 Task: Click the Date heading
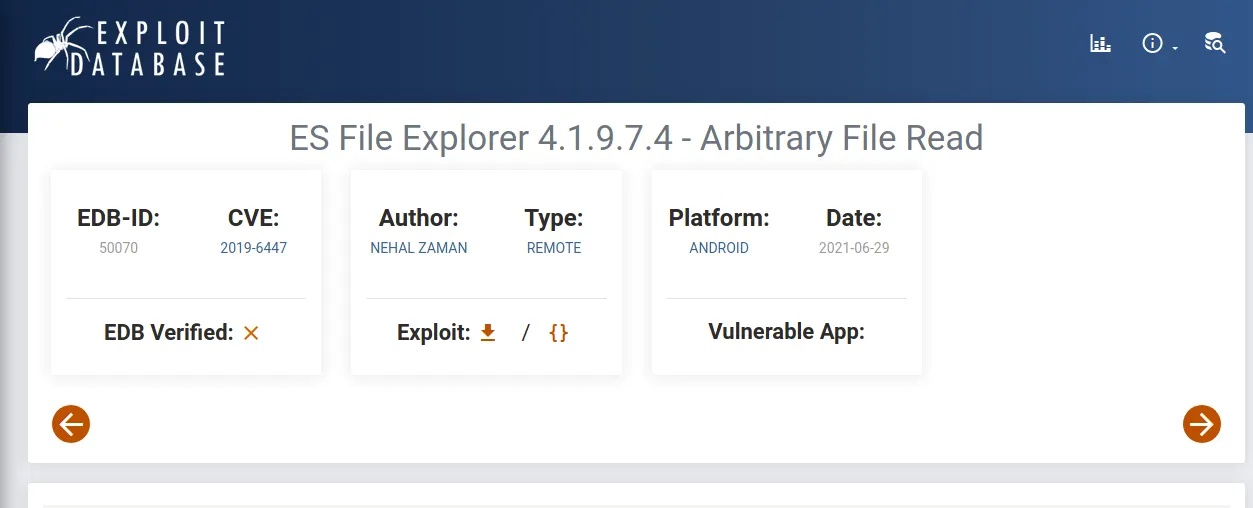pos(854,218)
